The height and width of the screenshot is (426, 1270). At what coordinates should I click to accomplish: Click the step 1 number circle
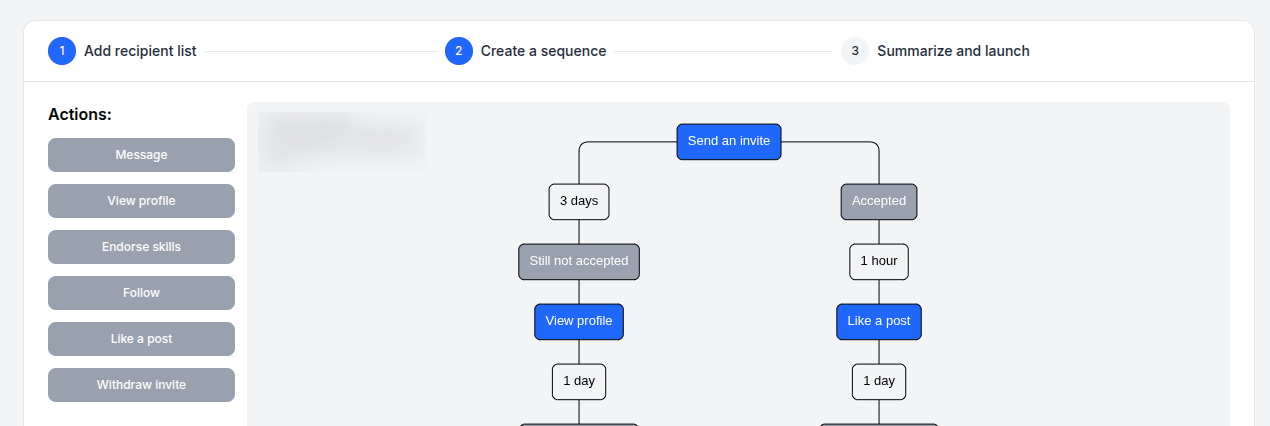(62, 51)
